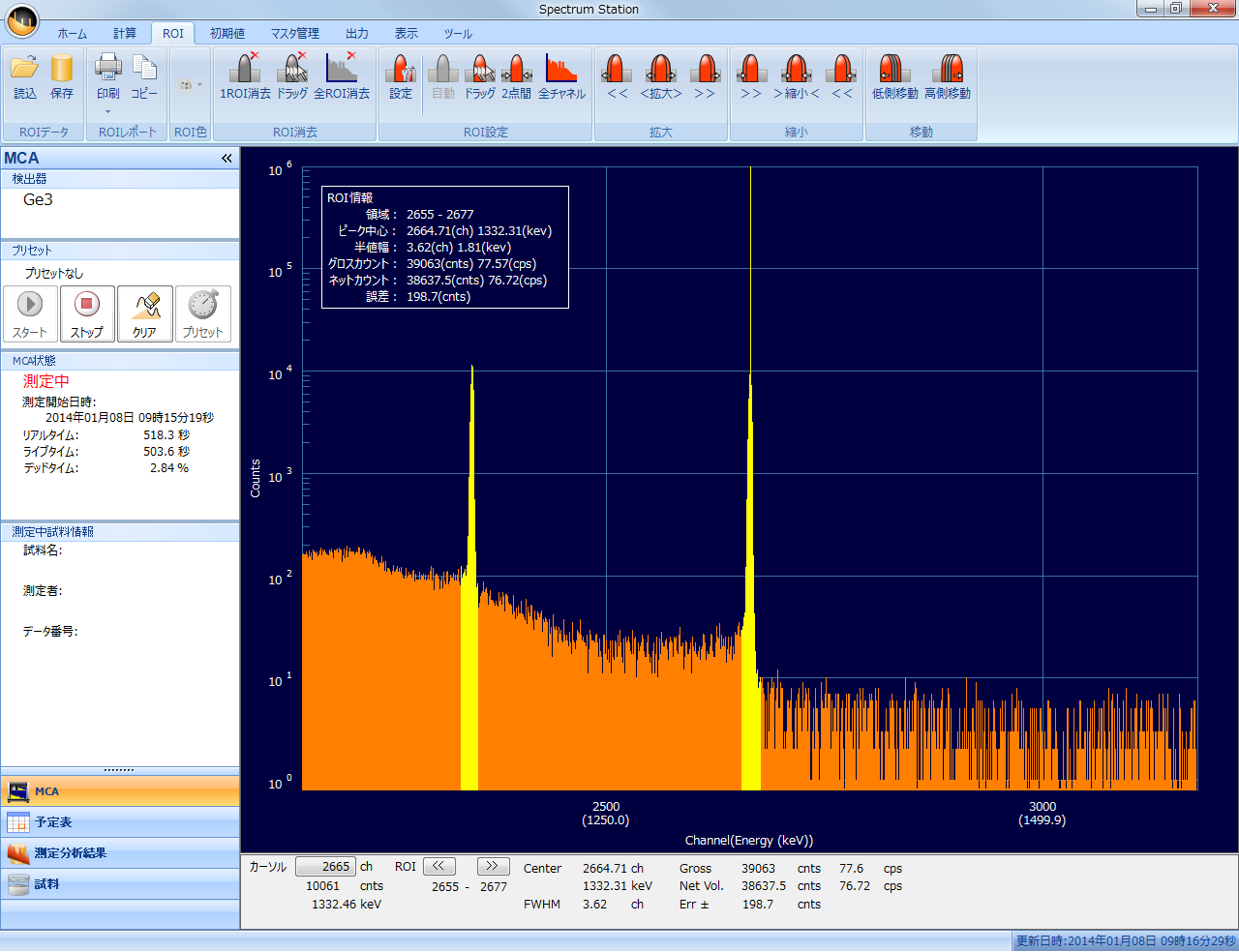Click the クリア spectrum button
This screenshot has height=952, width=1239.
(145, 313)
